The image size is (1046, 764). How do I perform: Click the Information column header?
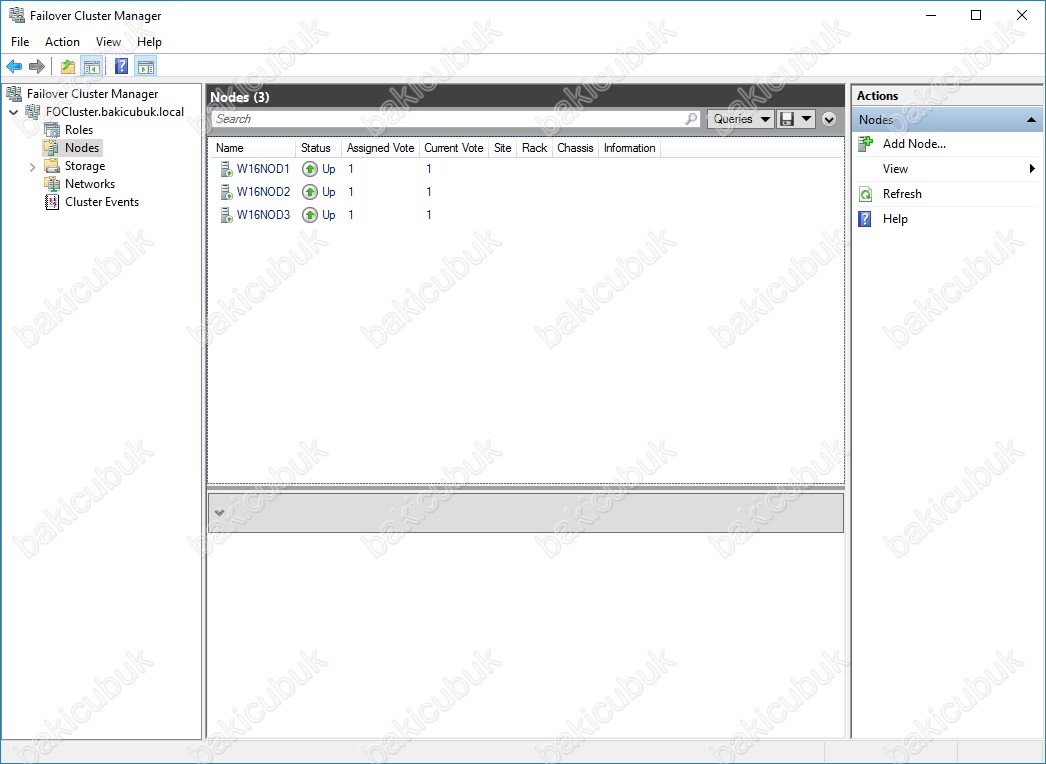[x=630, y=148]
